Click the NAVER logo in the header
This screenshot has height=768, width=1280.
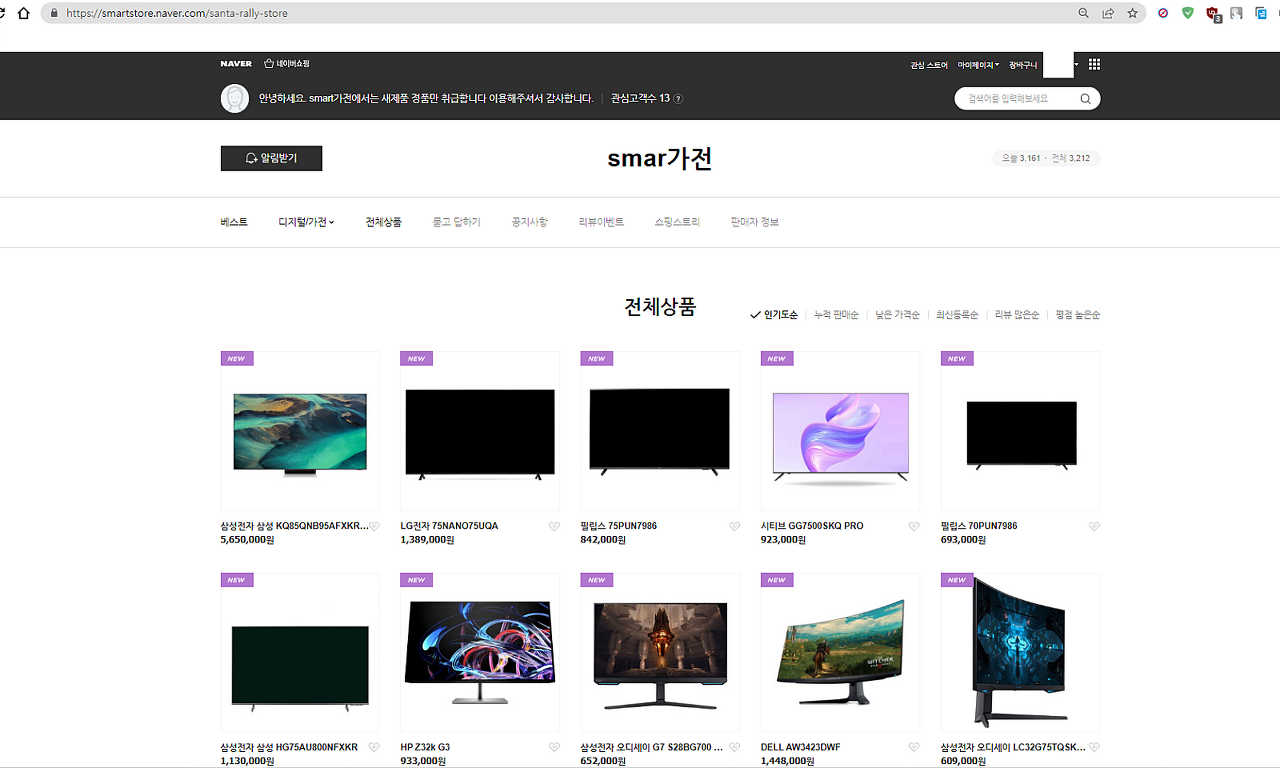(236, 64)
